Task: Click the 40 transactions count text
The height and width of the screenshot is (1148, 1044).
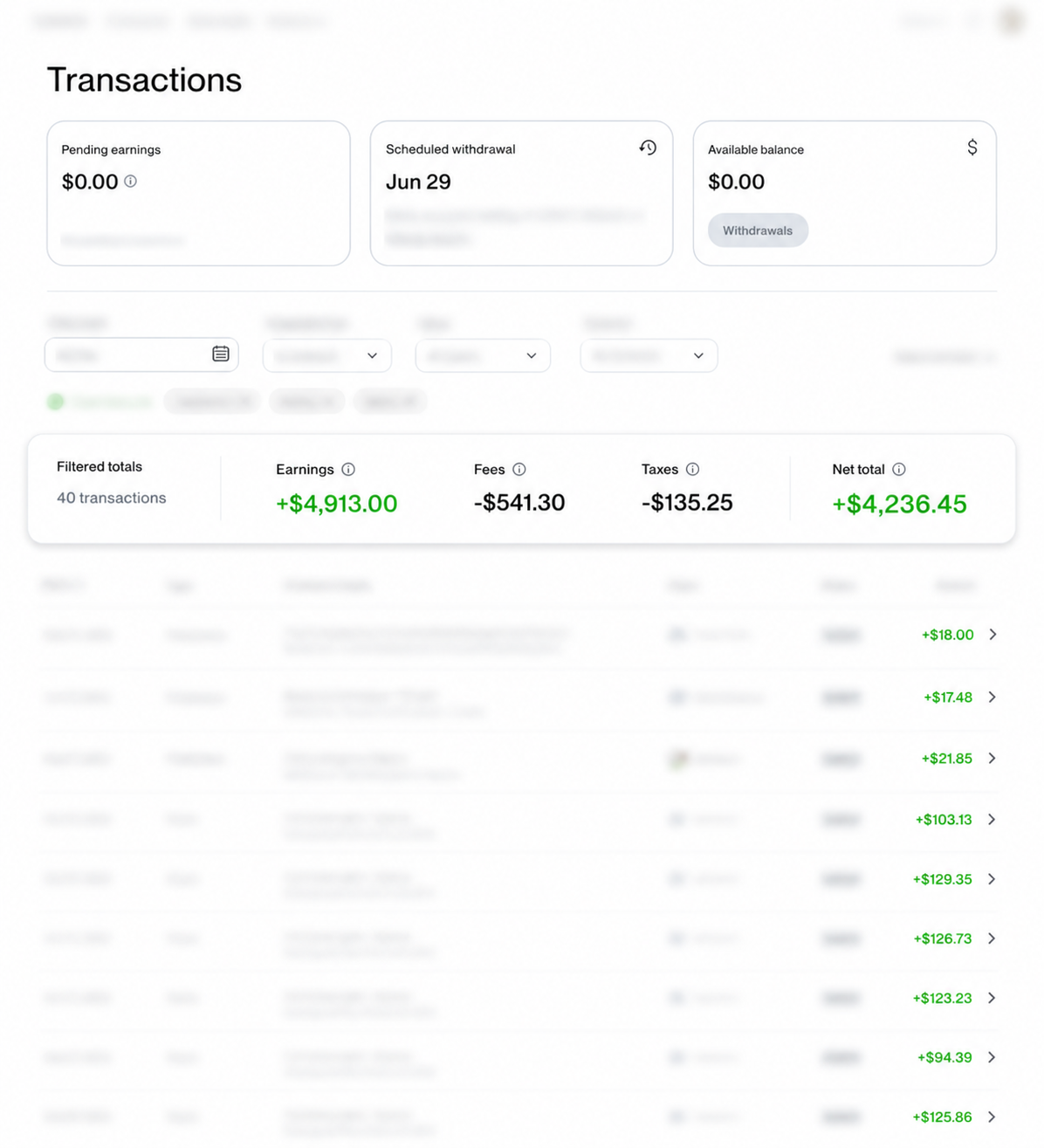Action: click(112, 498)
